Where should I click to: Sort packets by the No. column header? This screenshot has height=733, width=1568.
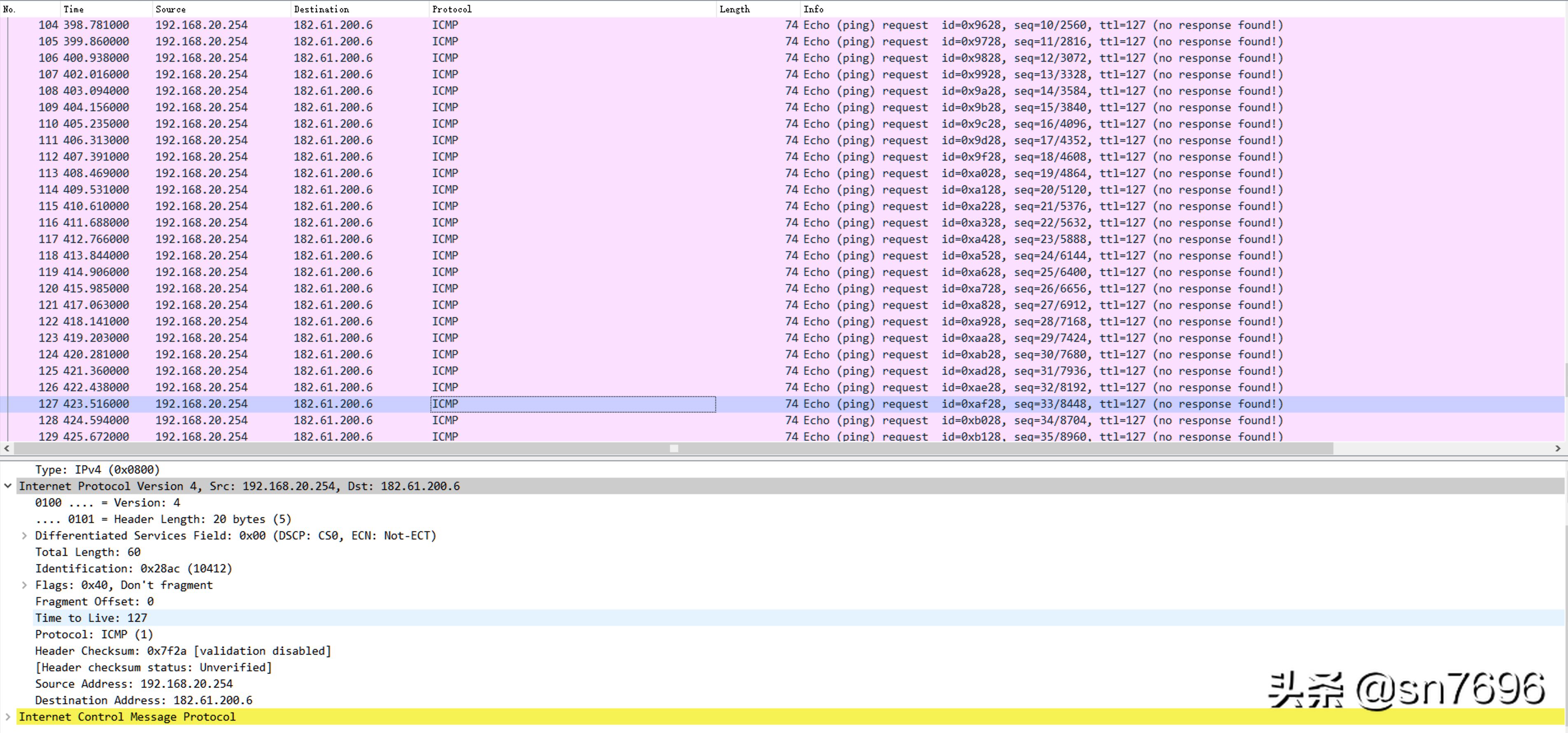[x=30, y=9]
